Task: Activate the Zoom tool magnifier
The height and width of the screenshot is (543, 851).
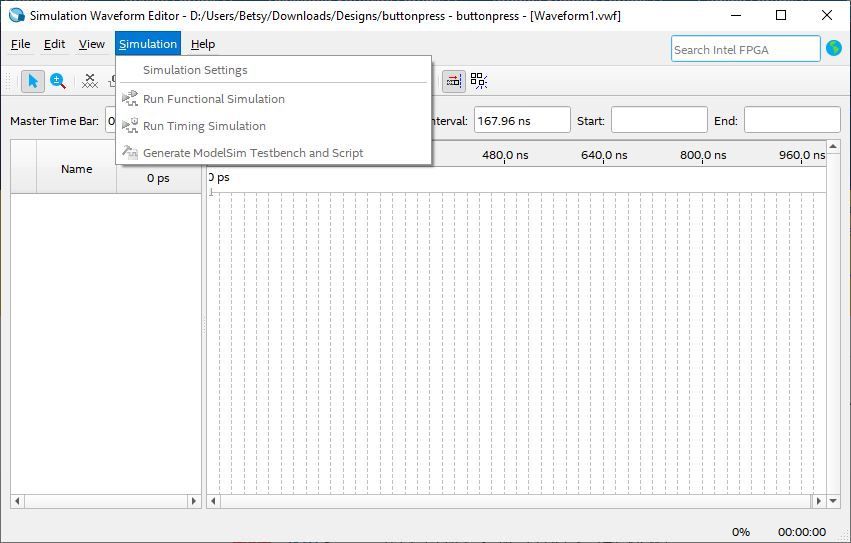Action: pyautogui.click(x=58, y=81)
